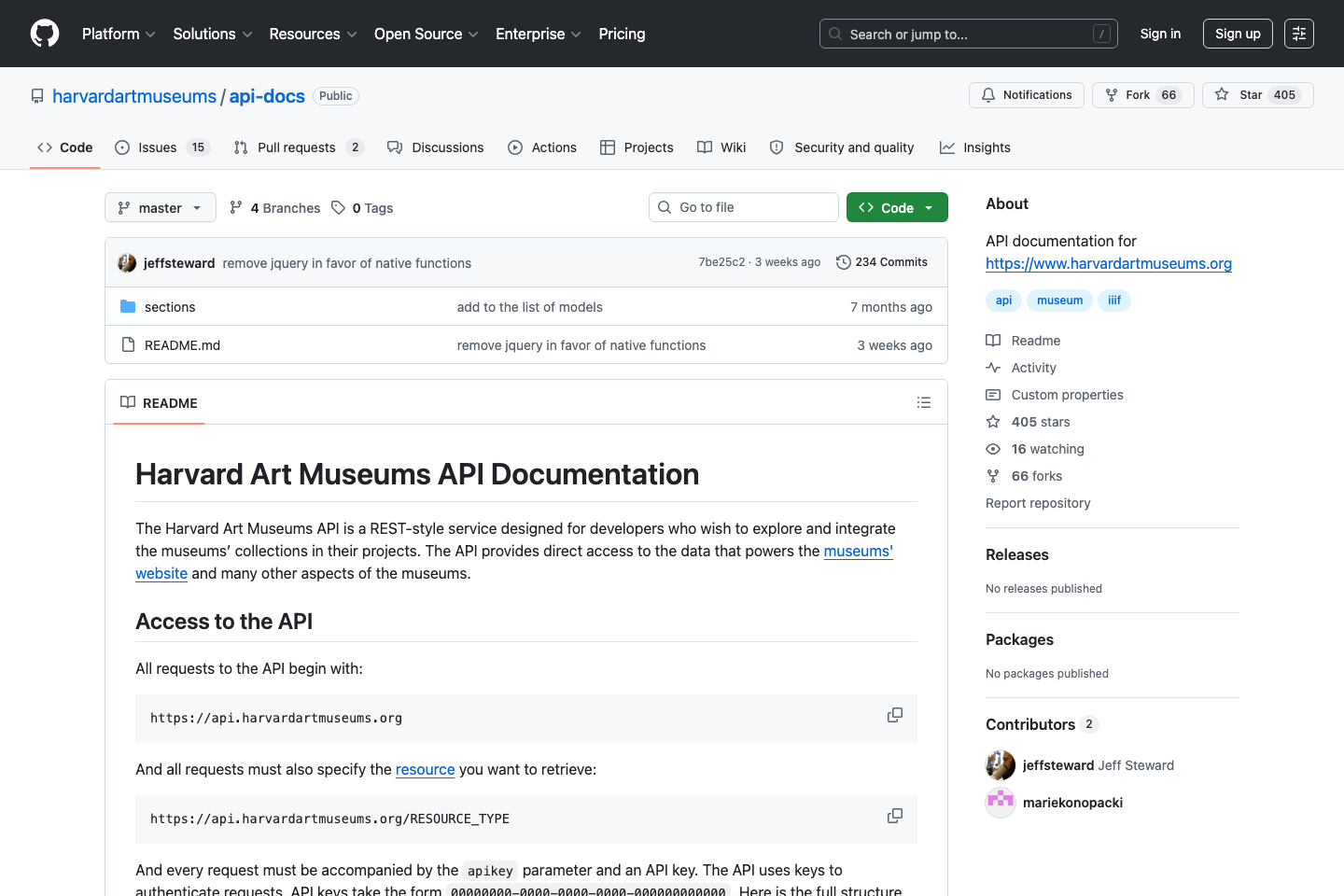This screenshot has width=1344, height=896.
Task: Open Activity via the pulse icon
Action: point(993,368)
